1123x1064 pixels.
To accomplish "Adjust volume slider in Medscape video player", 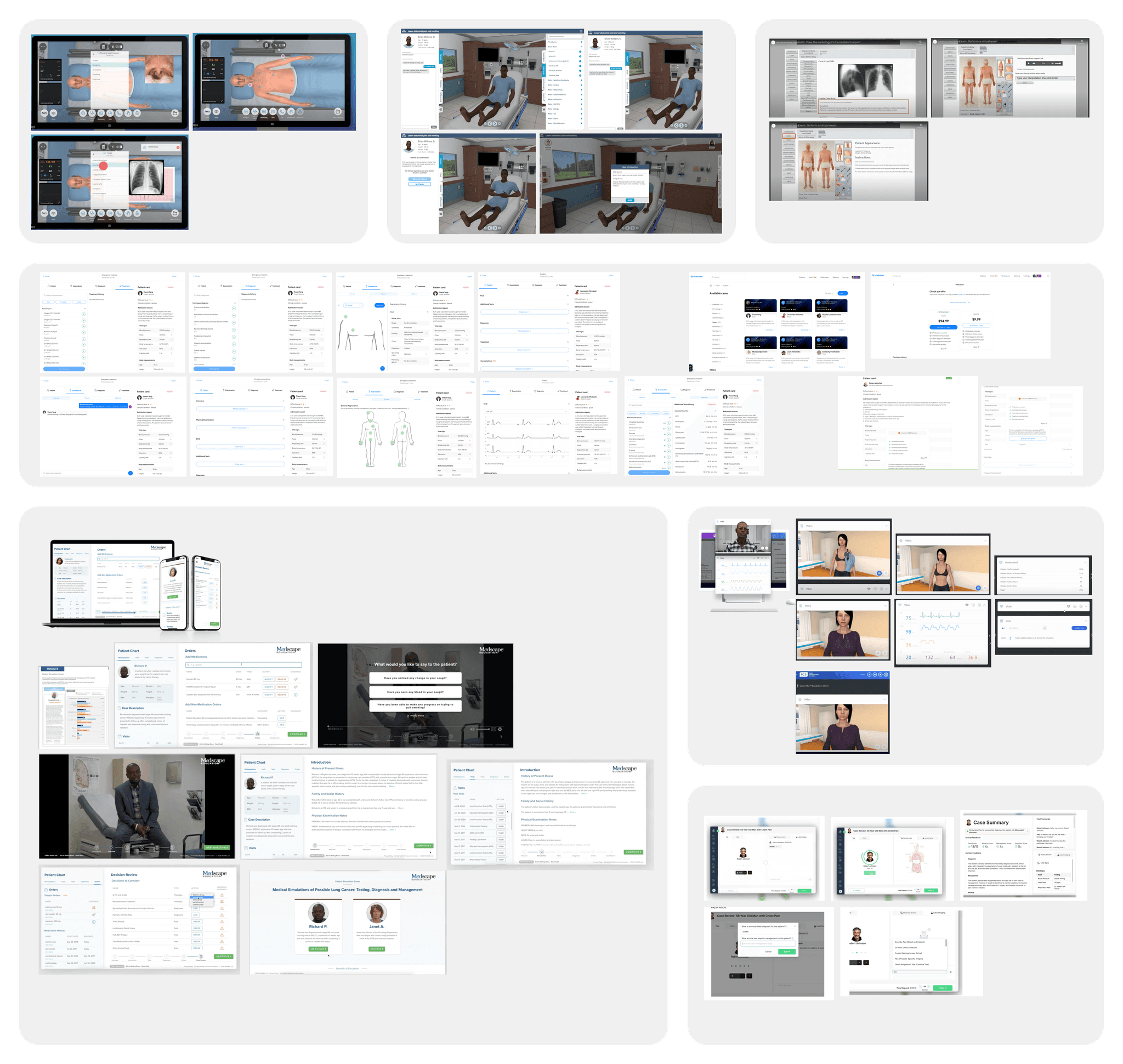I will (x=483, y=730).
